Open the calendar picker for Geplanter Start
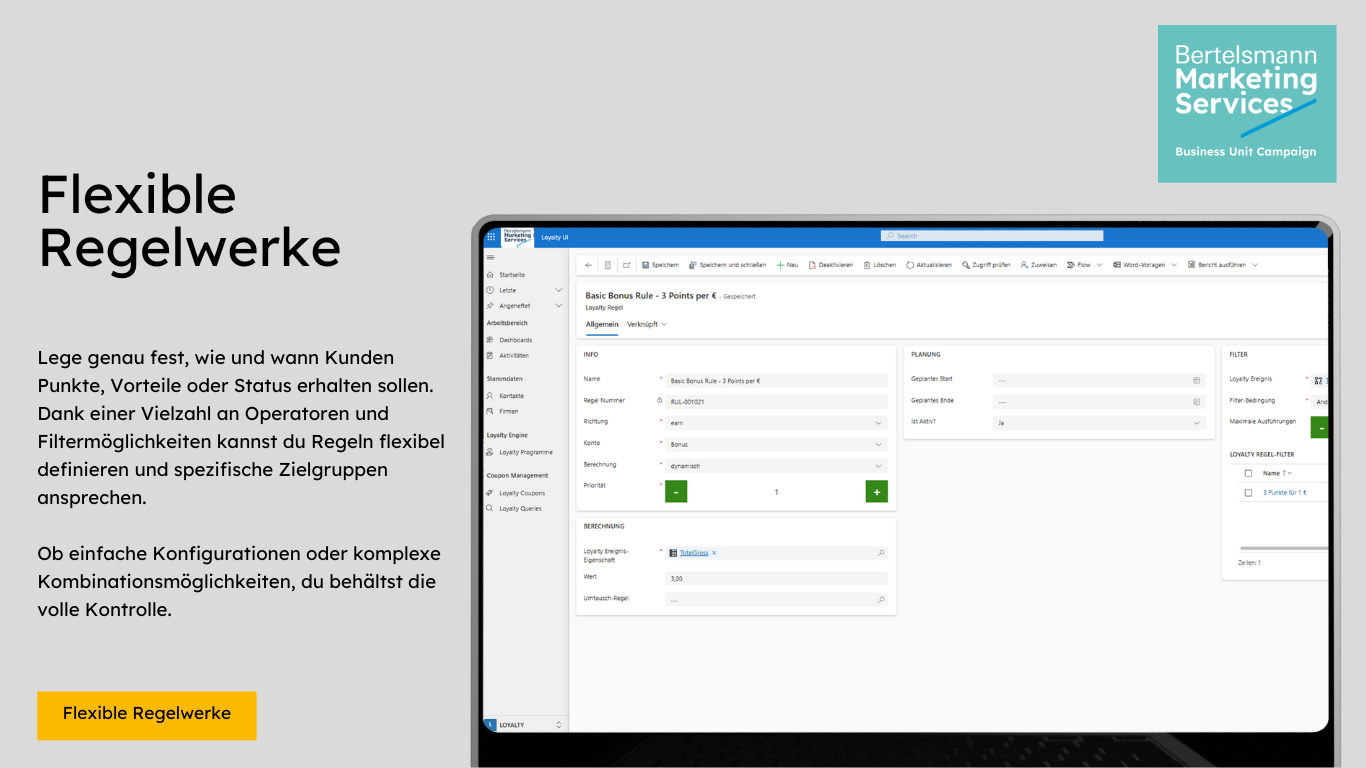Viewport: 1366px width, 768px height. pos(1196,380)
